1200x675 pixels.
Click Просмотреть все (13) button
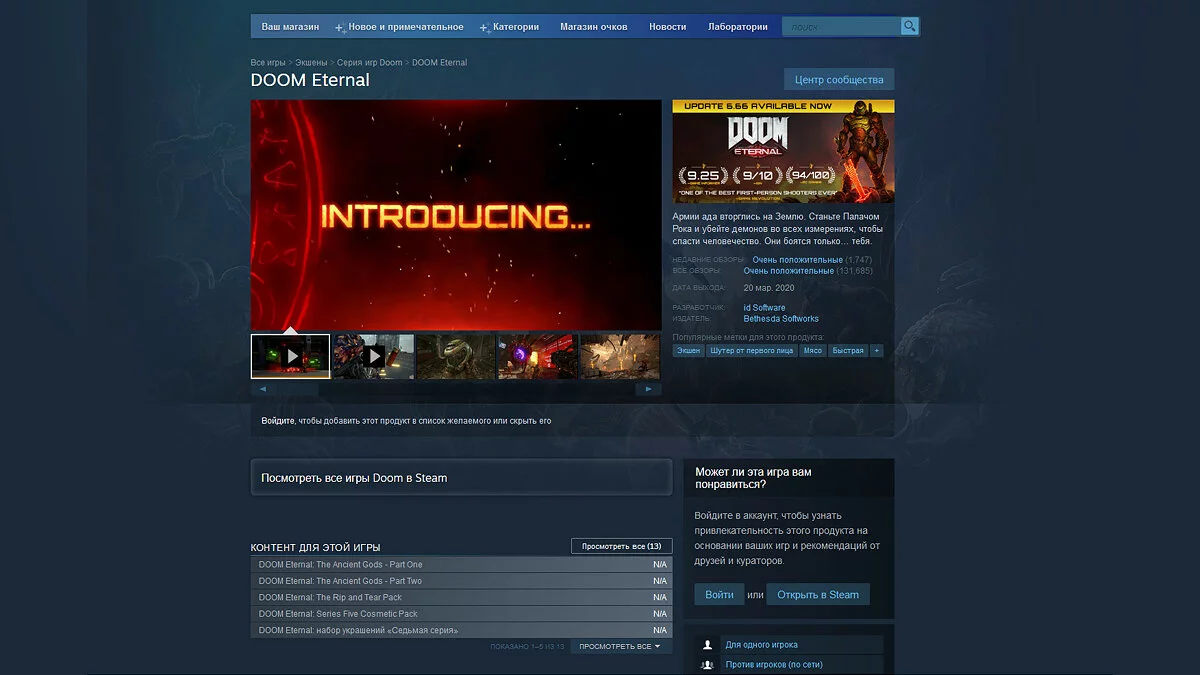pyautogui.click(x=622, y=546)
